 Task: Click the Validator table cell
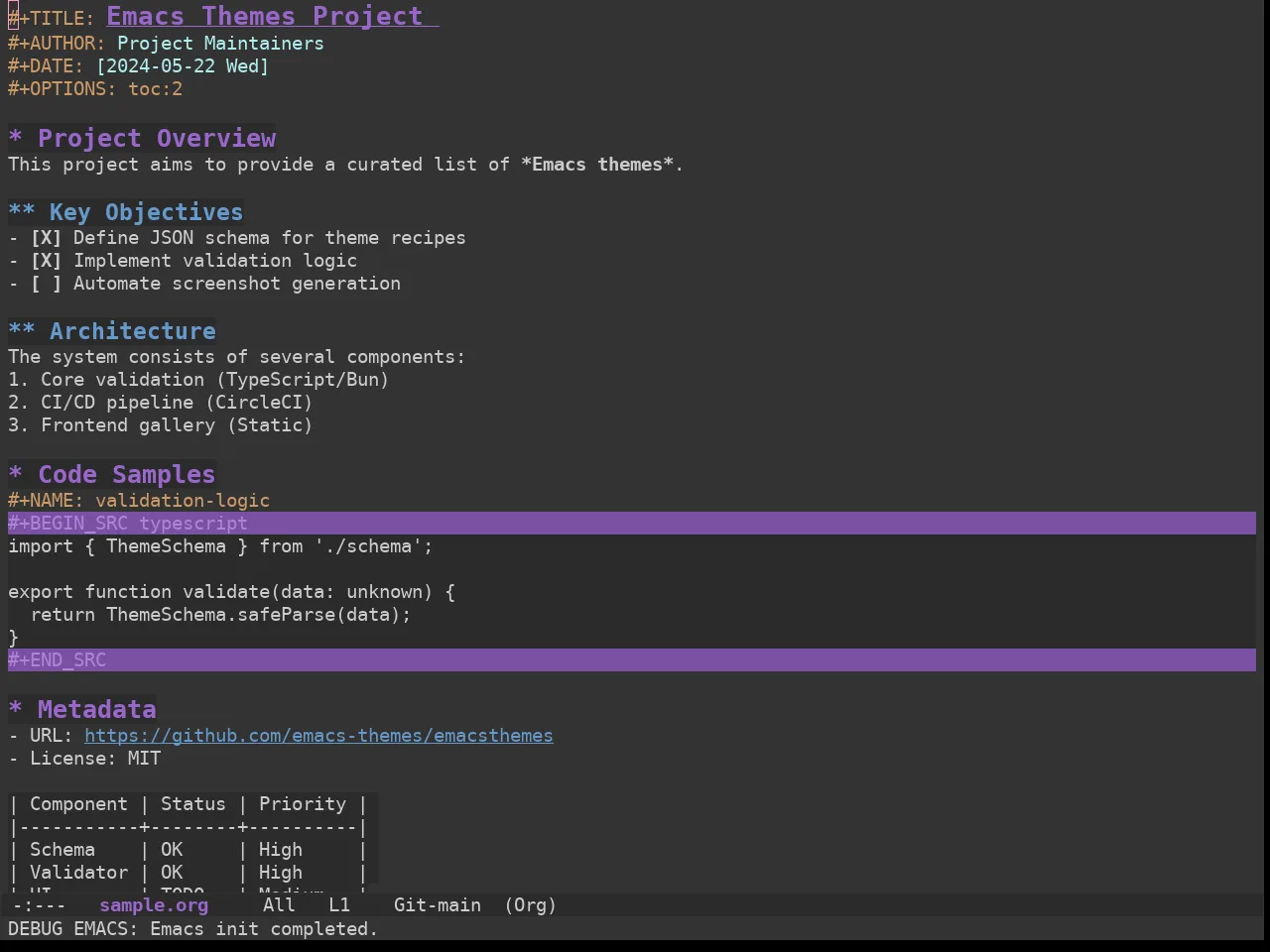78,873
